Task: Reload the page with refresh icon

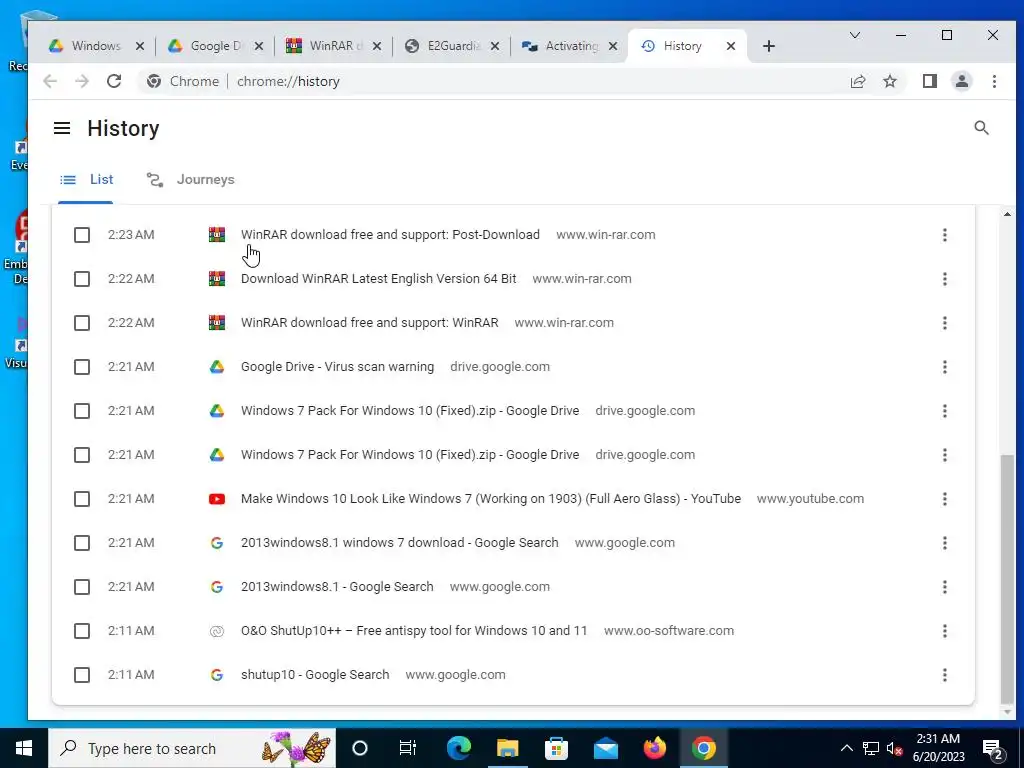Action: coord(114,81)
